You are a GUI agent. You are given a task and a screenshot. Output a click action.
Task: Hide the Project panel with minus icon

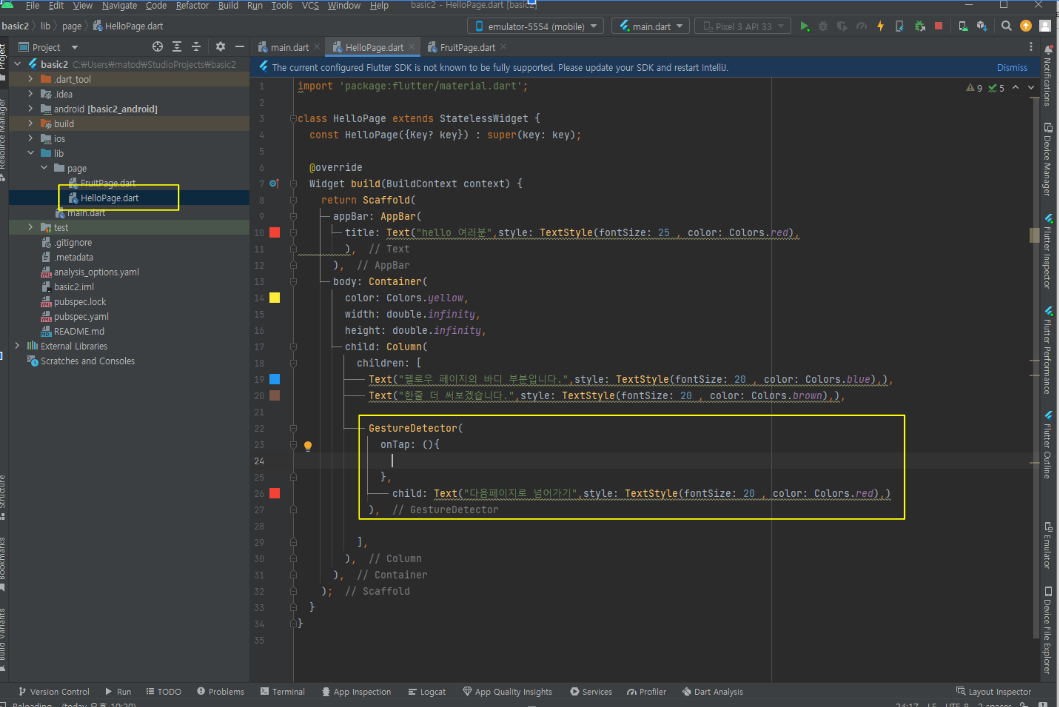pyautogui.click(x=239, y=47)
